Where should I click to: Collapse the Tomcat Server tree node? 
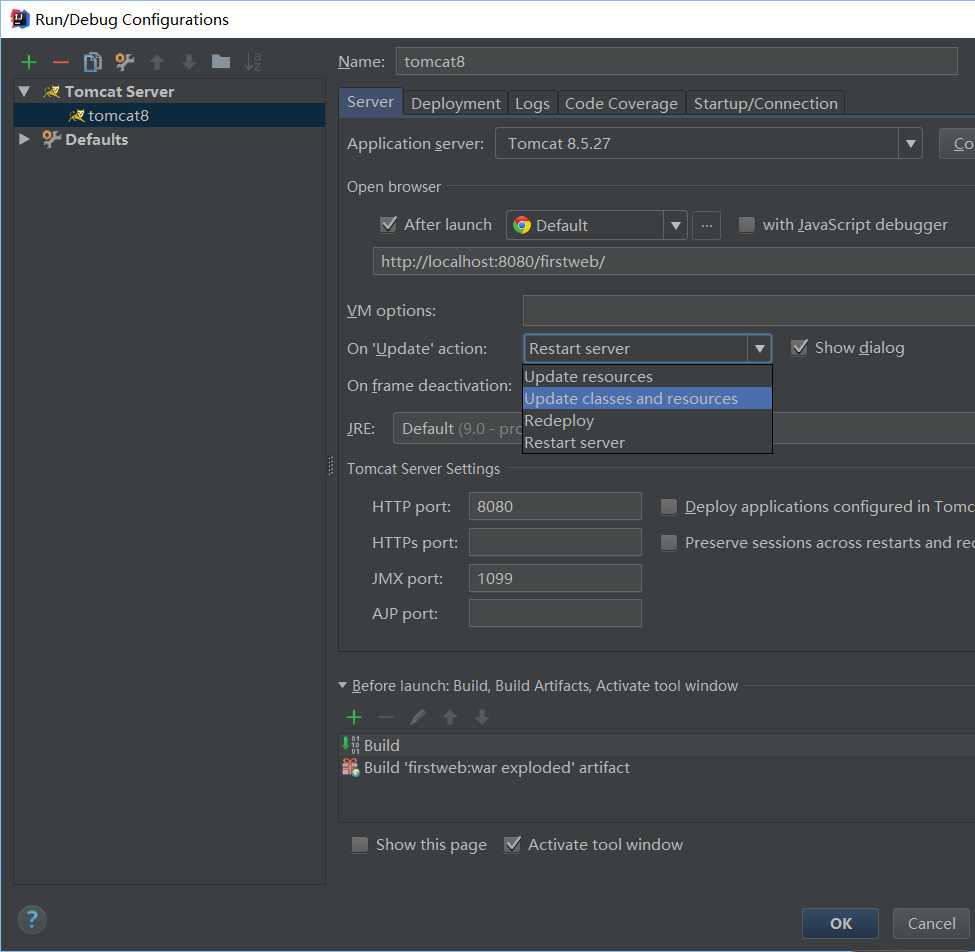[x=24, y=91]
